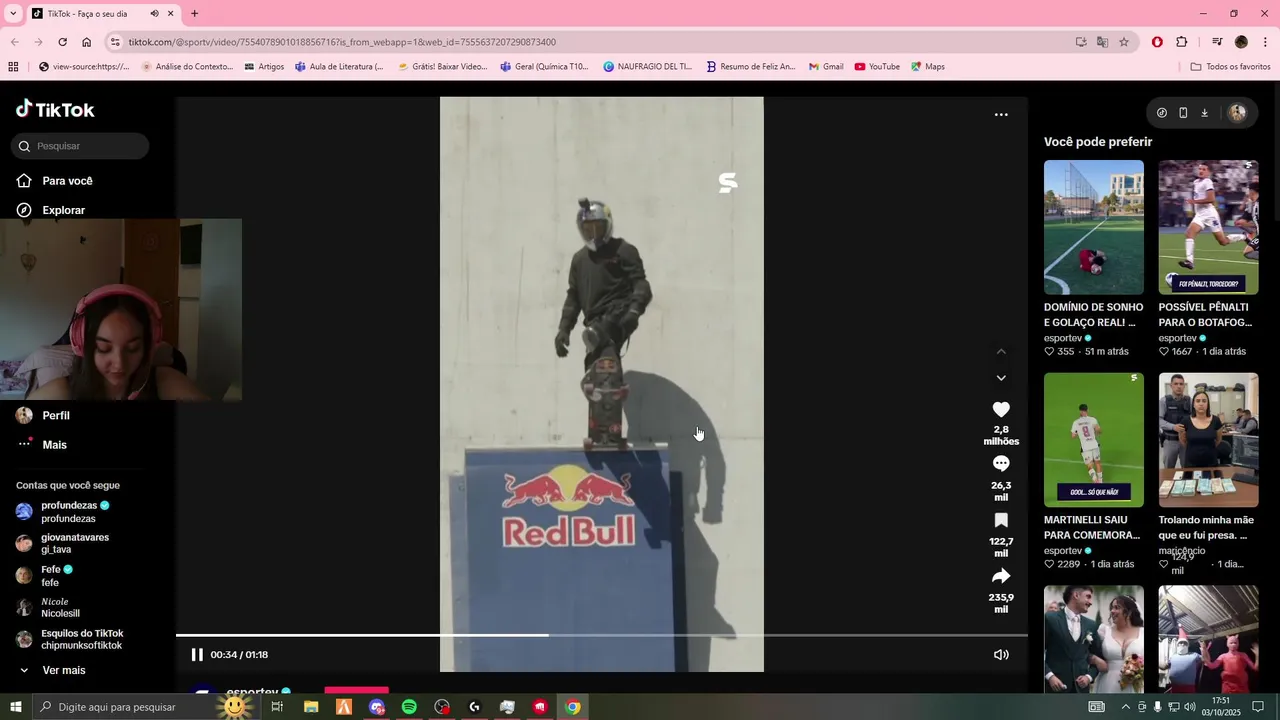Bookmark this page with star icon

click(1124, 42)
